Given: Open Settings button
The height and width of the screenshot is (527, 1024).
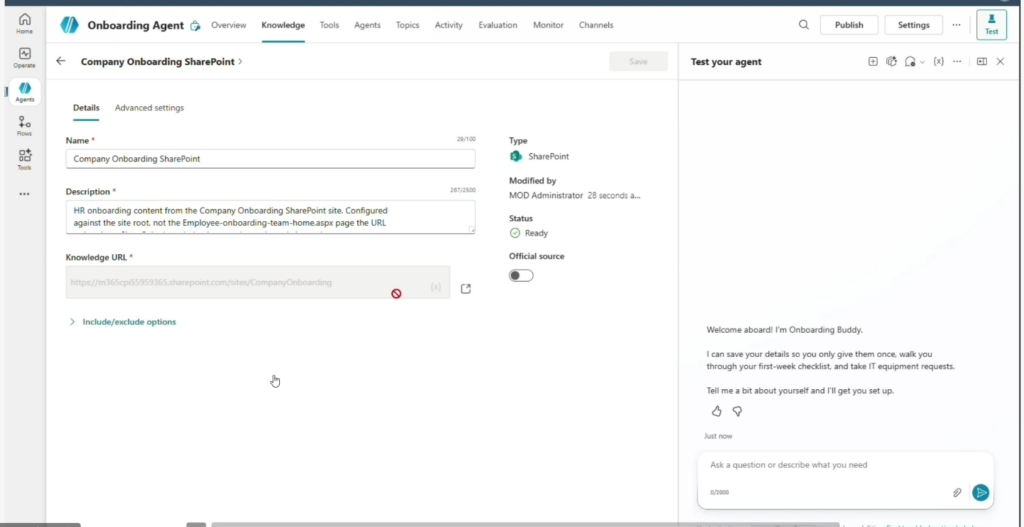Looking at the screenshot, I should click(x=914, y=25).
